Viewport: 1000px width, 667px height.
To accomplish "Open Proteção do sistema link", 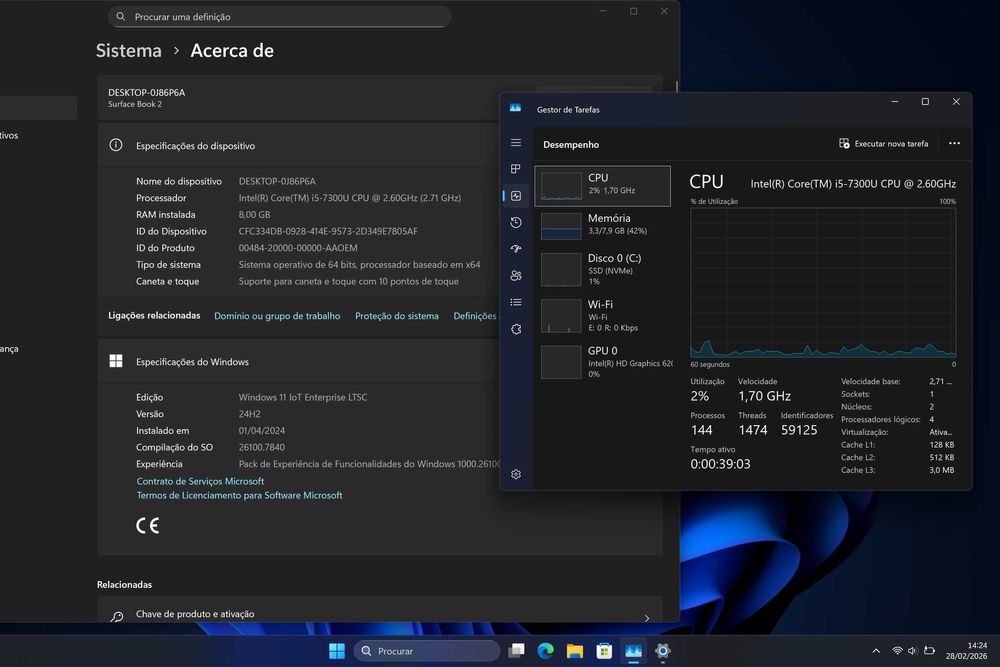I will pos(397,316).
